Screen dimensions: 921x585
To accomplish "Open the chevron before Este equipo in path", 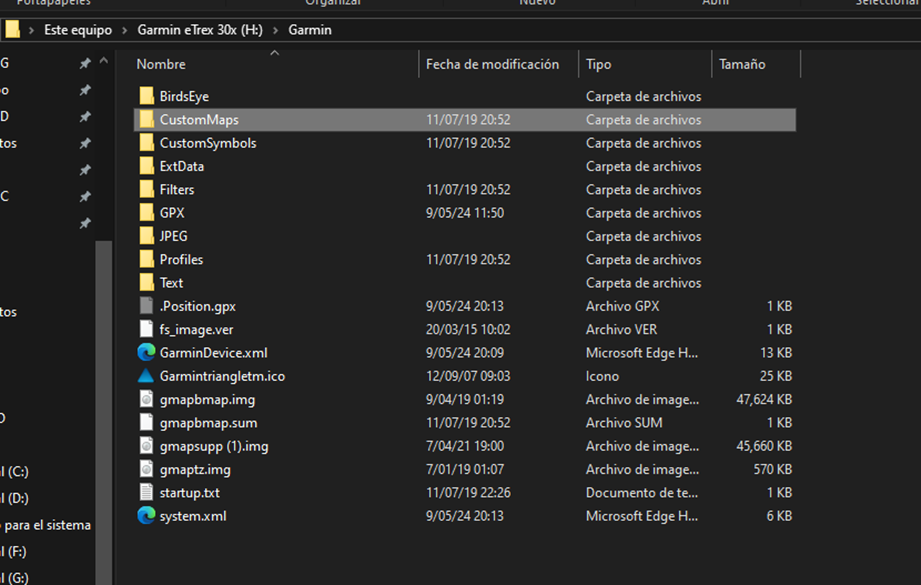I will [x=31, y=30].
